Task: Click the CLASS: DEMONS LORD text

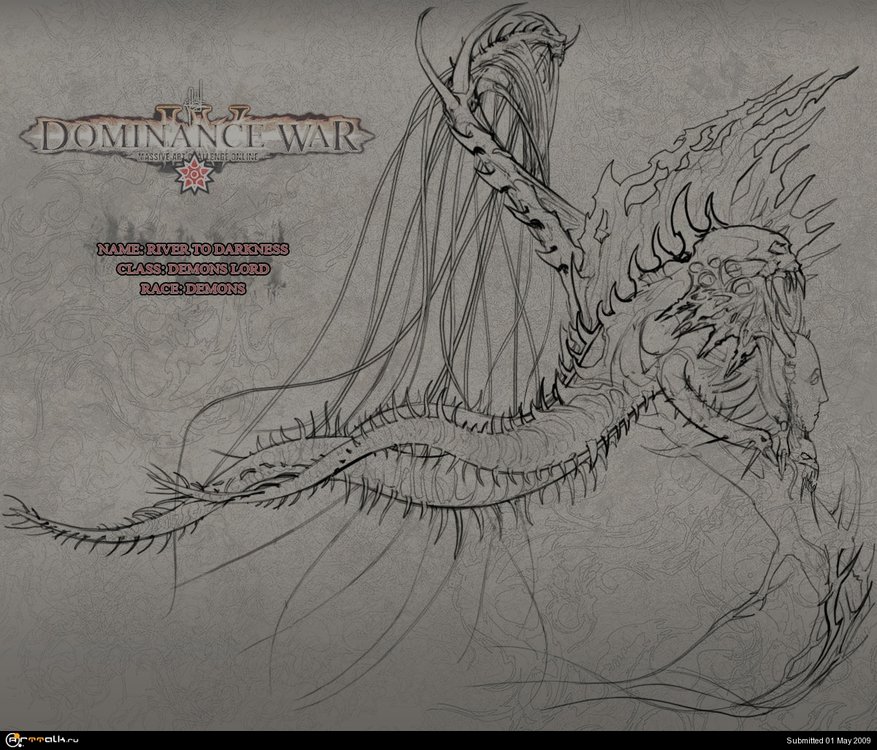Action: click(193, 268)
